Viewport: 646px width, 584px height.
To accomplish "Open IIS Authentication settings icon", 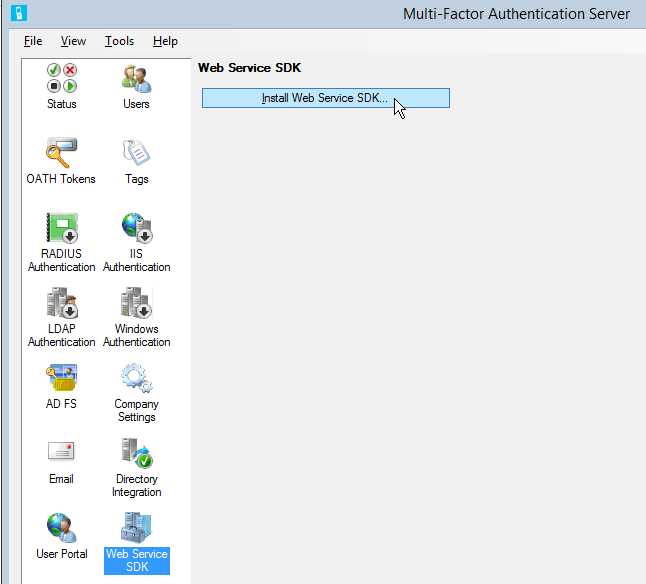I will pyautogui.click(x=137, y=227).
